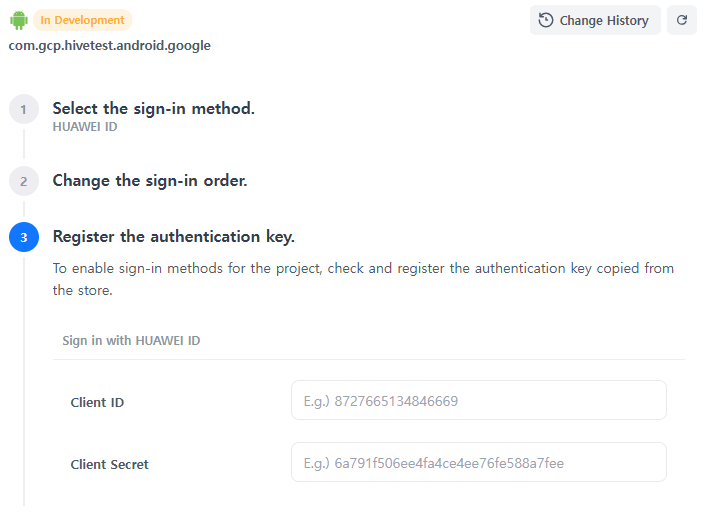Click the Client ID field label
Screen dimensions: 715x515
[x=97, y=403]
